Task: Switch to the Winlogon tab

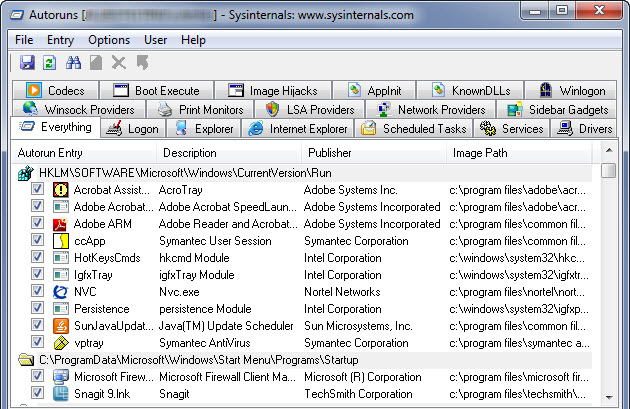Action: coord(571,90)
